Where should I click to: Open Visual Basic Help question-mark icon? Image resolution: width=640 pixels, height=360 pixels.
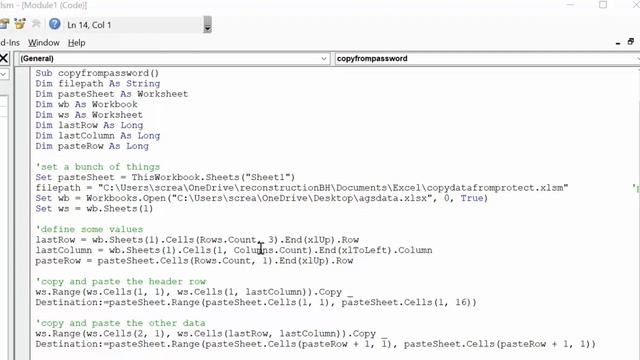coord(54,24)
